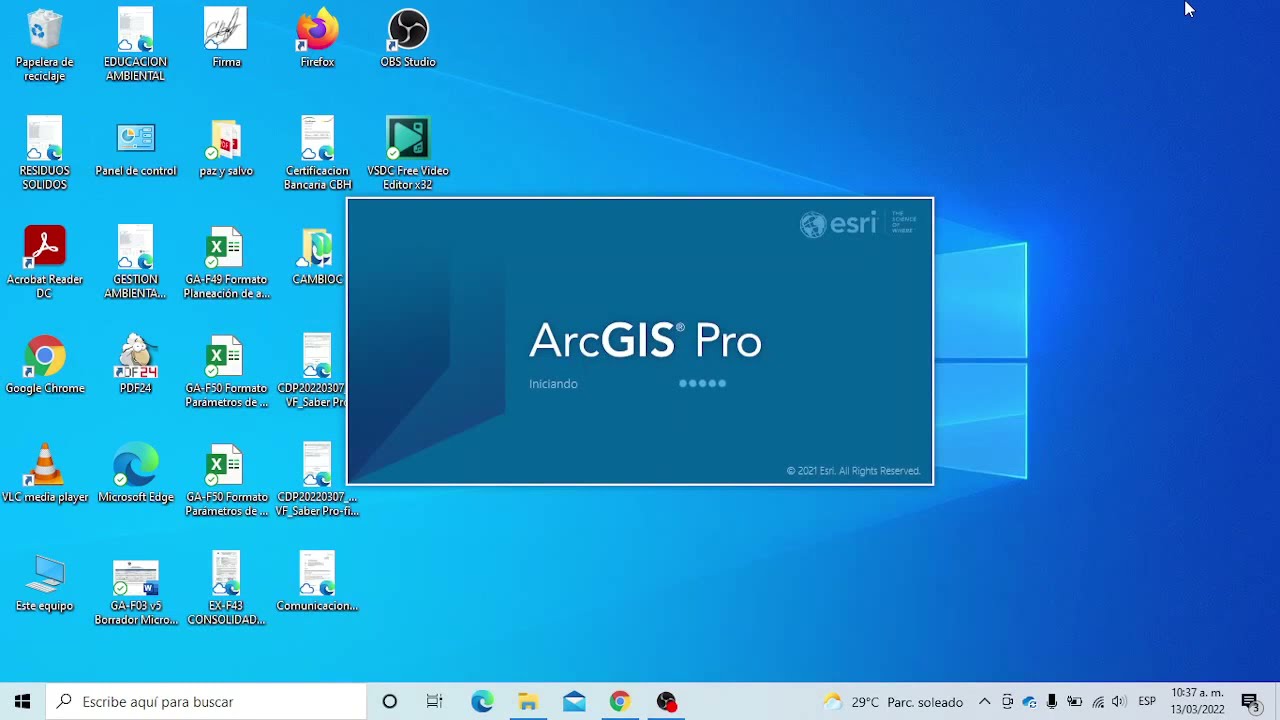Switch to OBS Studio on the taskbar

pos(666,701)
